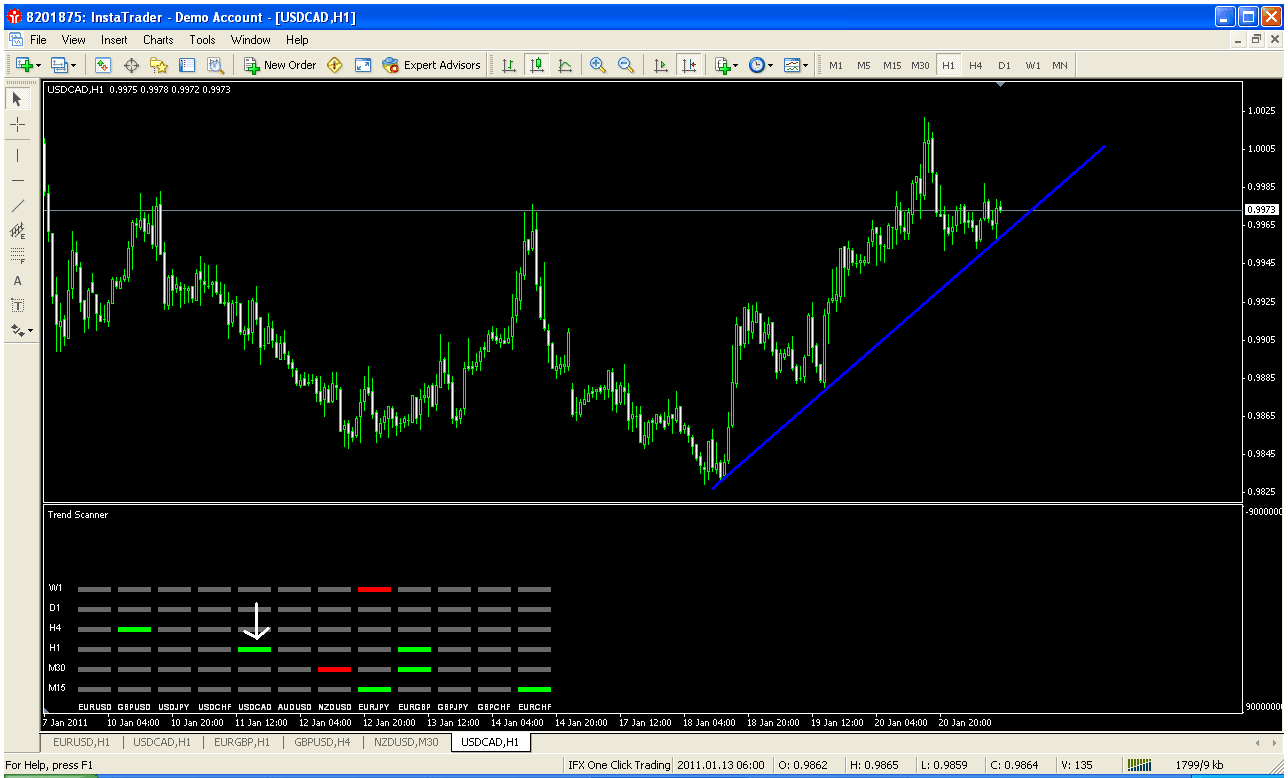Open the Navigator window icon

point(159,65)
